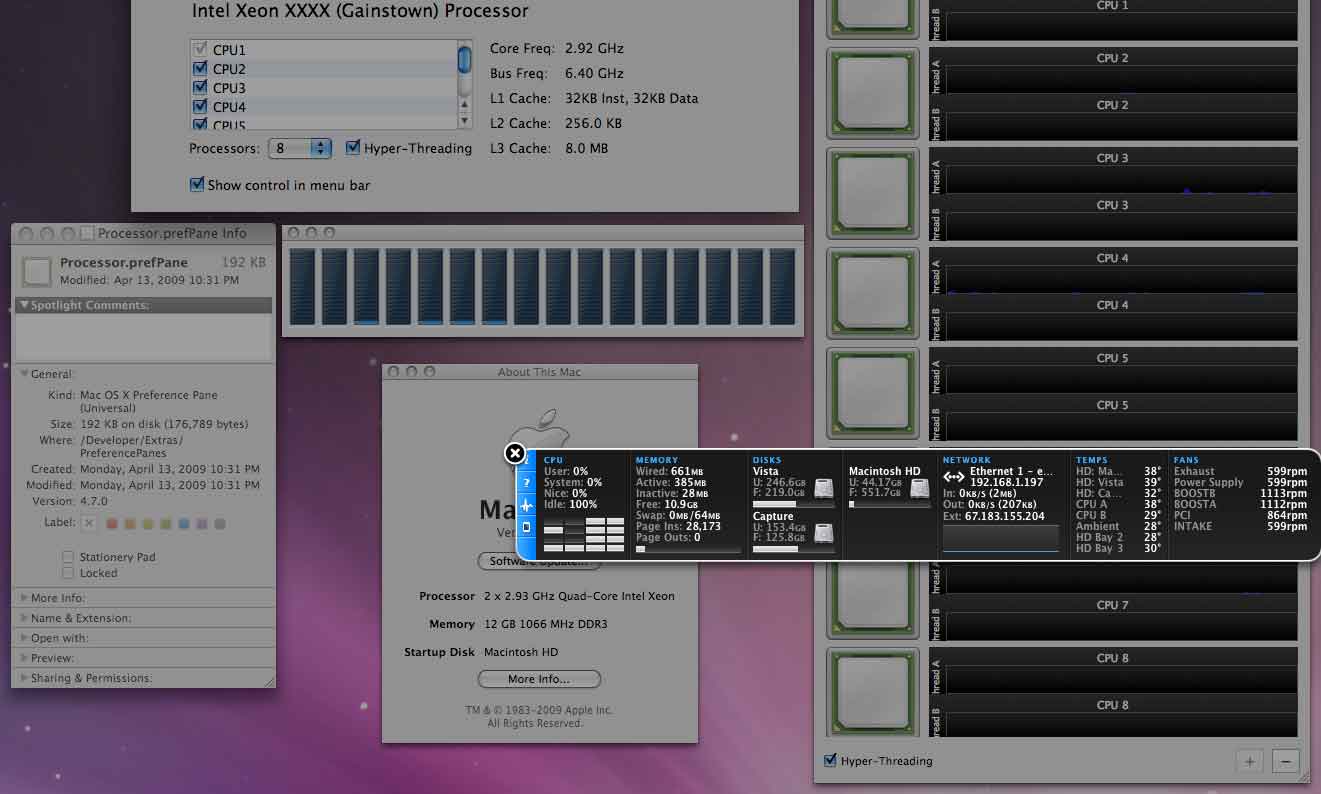1321x794 pixels.
Task: Click the plus button in CPU graph window
Action: coord(1249,761)
